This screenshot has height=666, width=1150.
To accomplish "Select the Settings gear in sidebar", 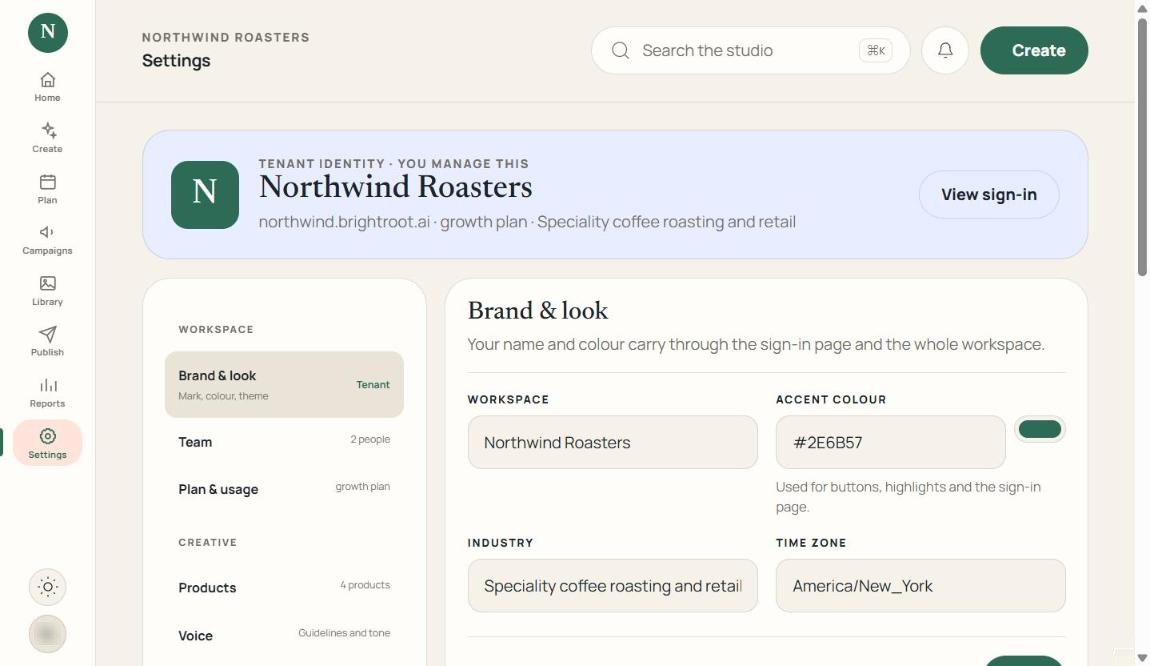I will (47, 443).
